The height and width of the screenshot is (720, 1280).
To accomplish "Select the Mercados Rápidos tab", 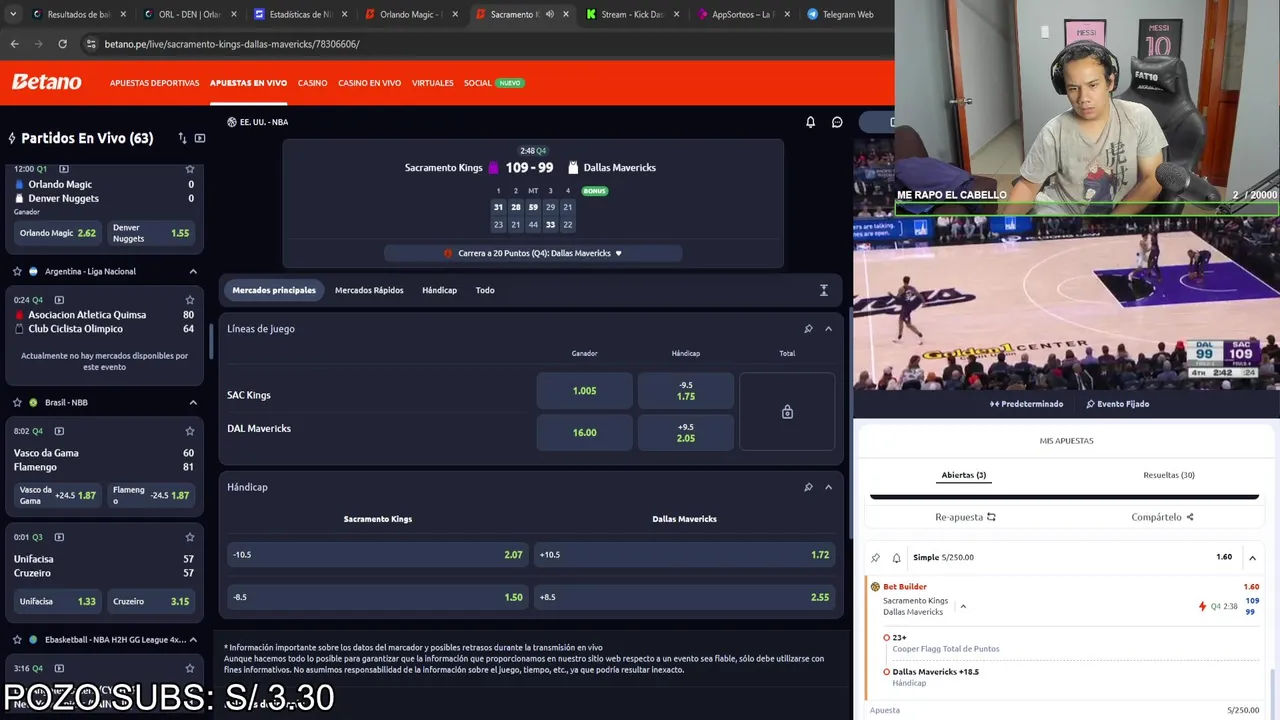I will 369,290.
